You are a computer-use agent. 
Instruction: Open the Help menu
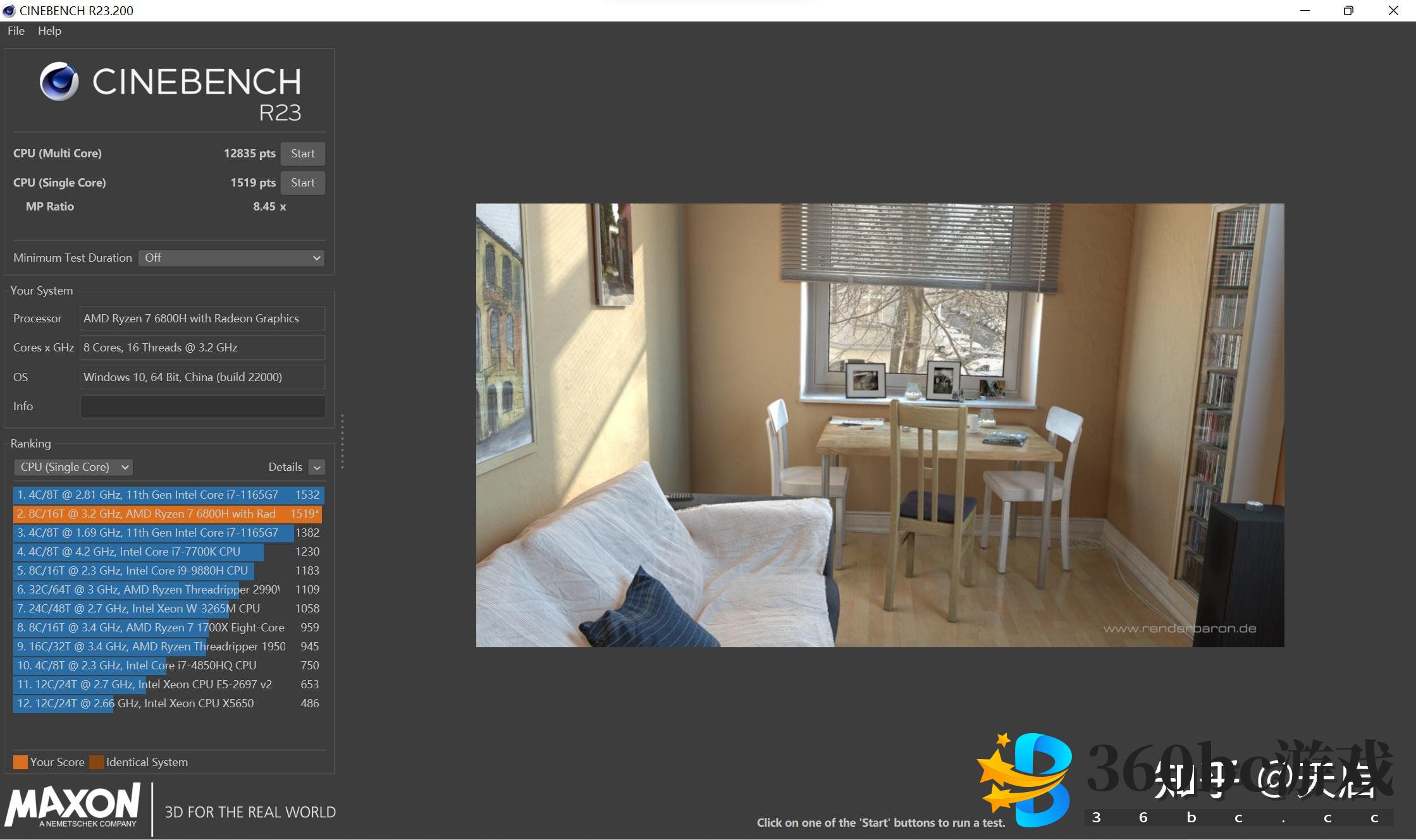[49, 31]
